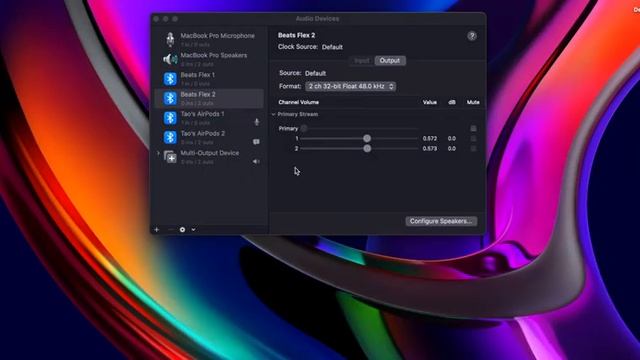The height and width of the screenshot is (360, 640).
Task: Click the Mute column header
Action: (x=473, y=102)
